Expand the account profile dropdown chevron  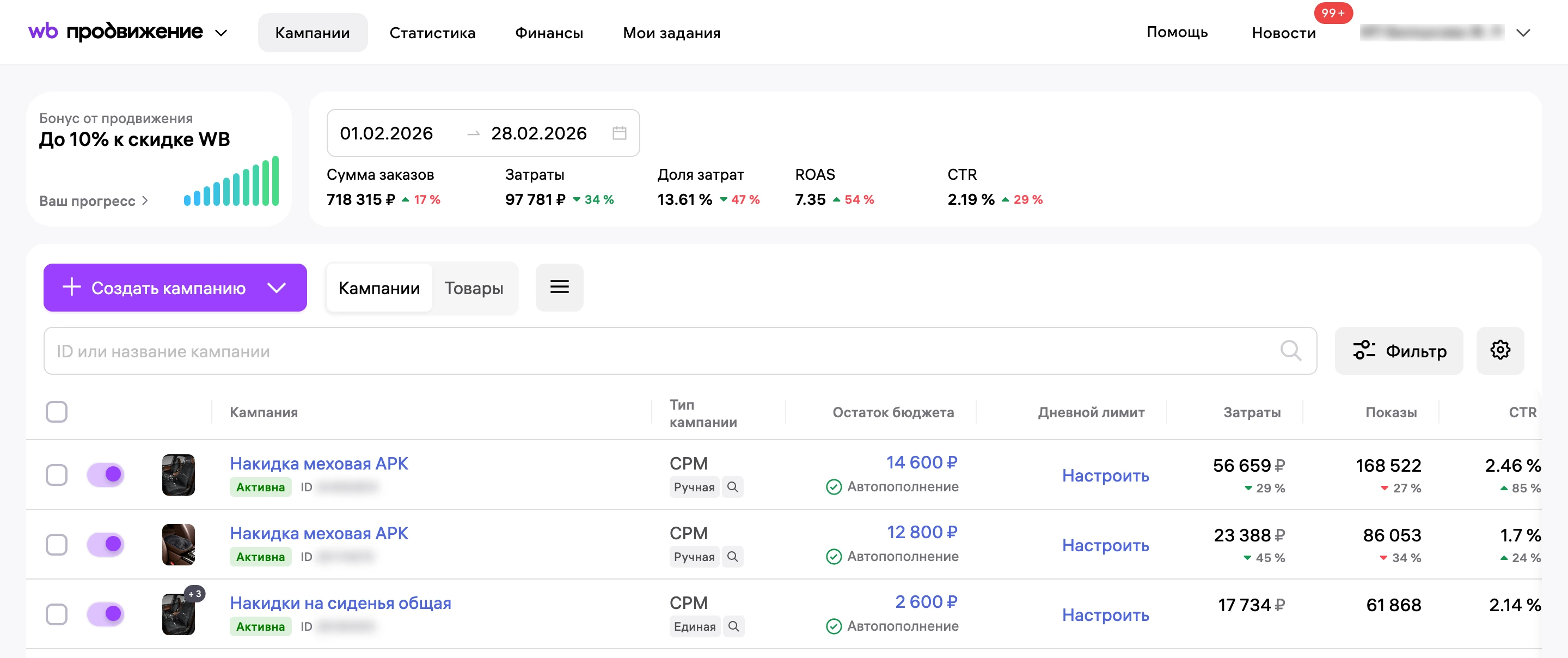1523,33
